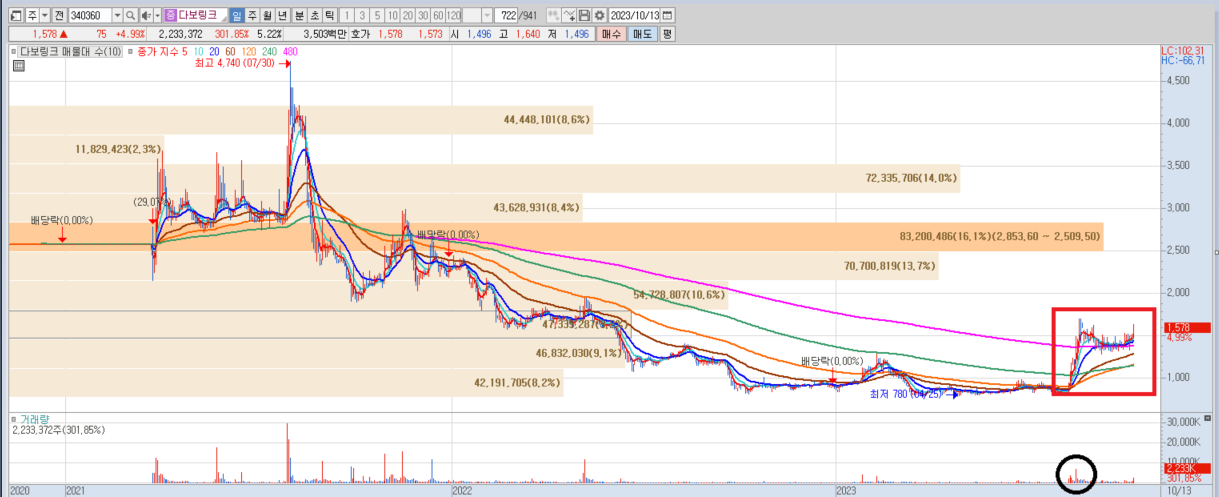Click interval button 20
The image size is (1219, 497).
408,15
